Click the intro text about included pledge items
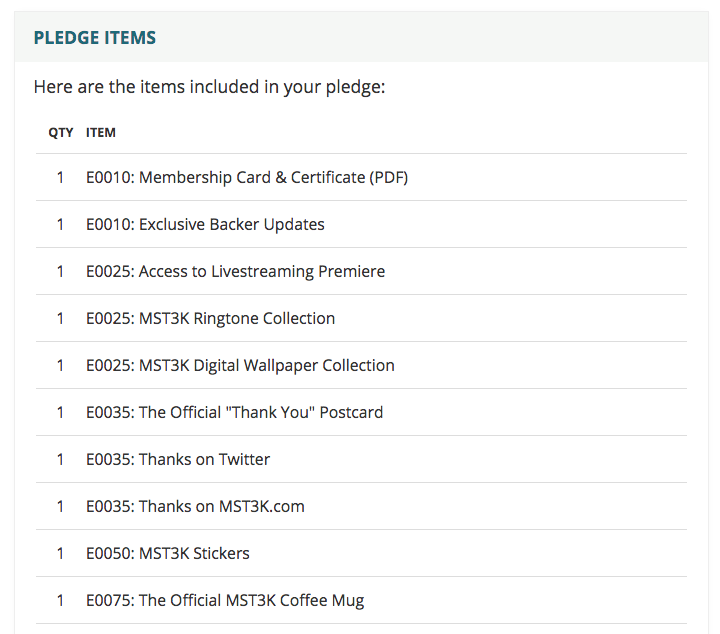Screen dimensions: 720x634 point(209,87)
